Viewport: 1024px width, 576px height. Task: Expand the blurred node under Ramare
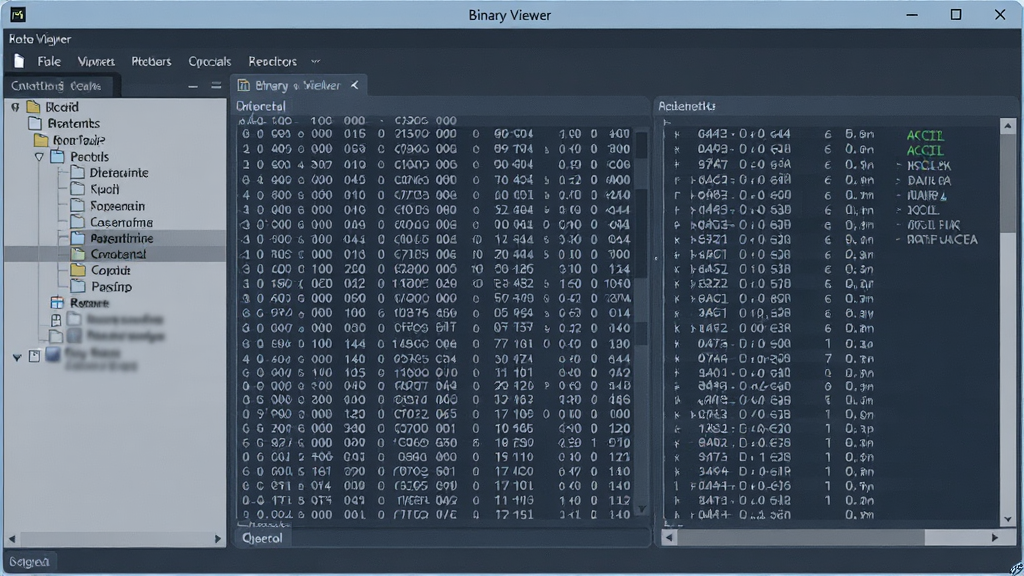(x=56, y=320)
